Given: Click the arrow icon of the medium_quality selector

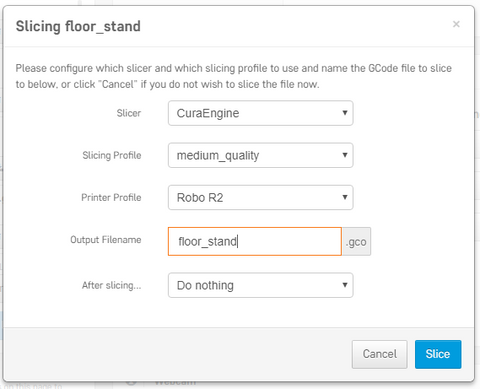Looking at the screenshot, I should [x=345, y=155].
